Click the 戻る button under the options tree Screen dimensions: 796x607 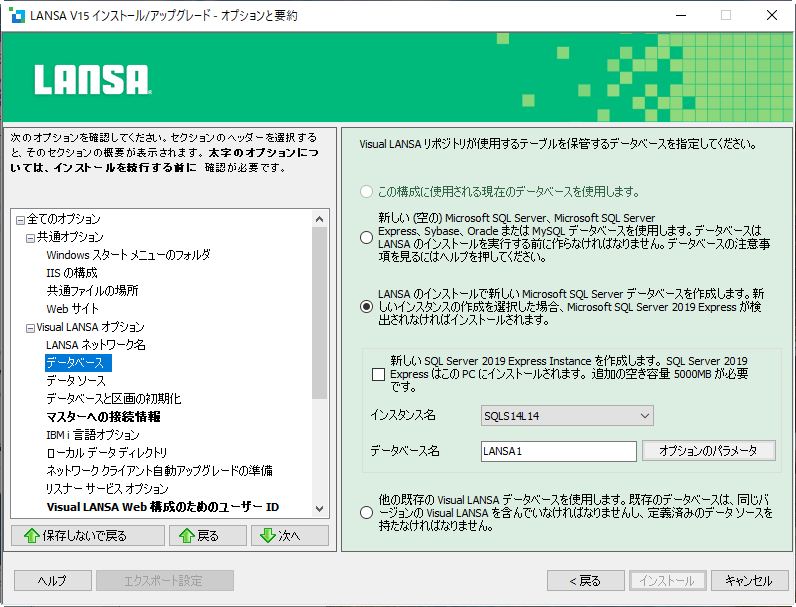[x=208, y=535]
